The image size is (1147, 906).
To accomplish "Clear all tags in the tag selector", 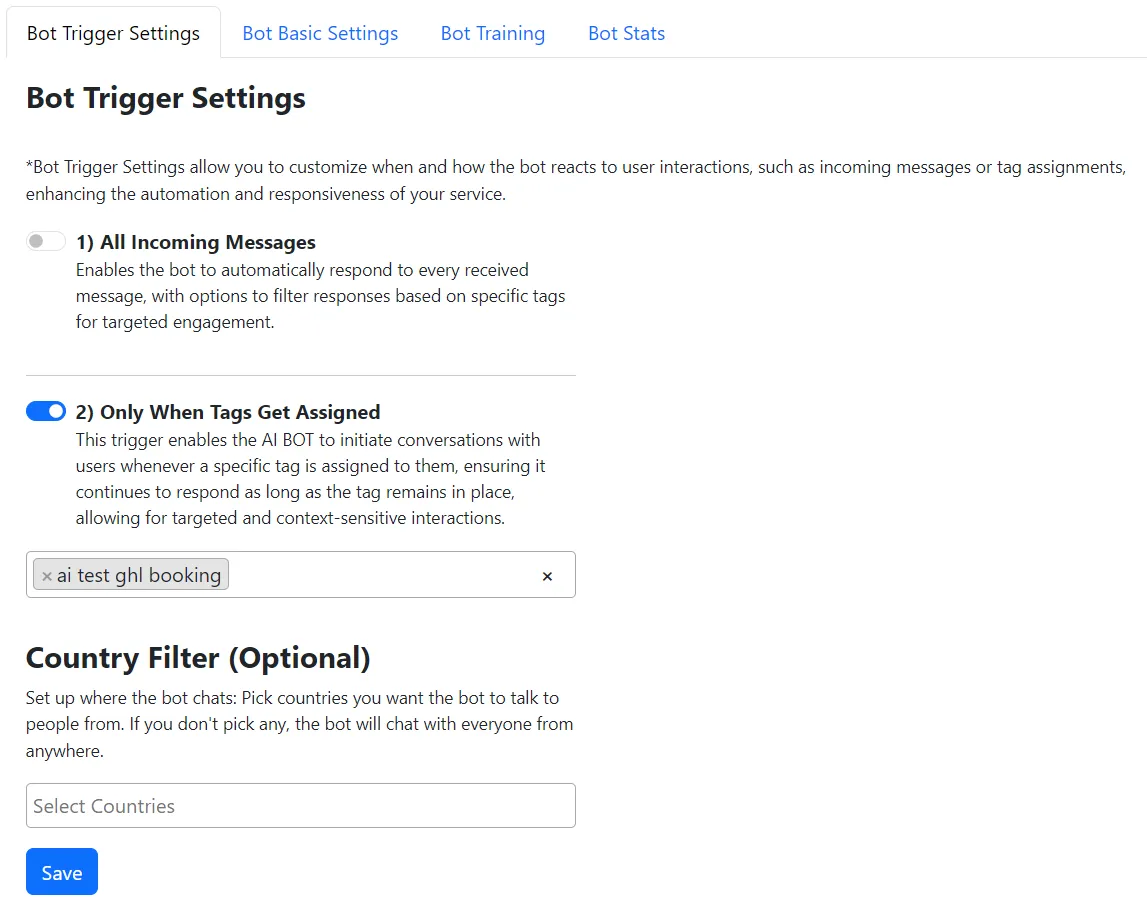I will [x=547, y=576].
